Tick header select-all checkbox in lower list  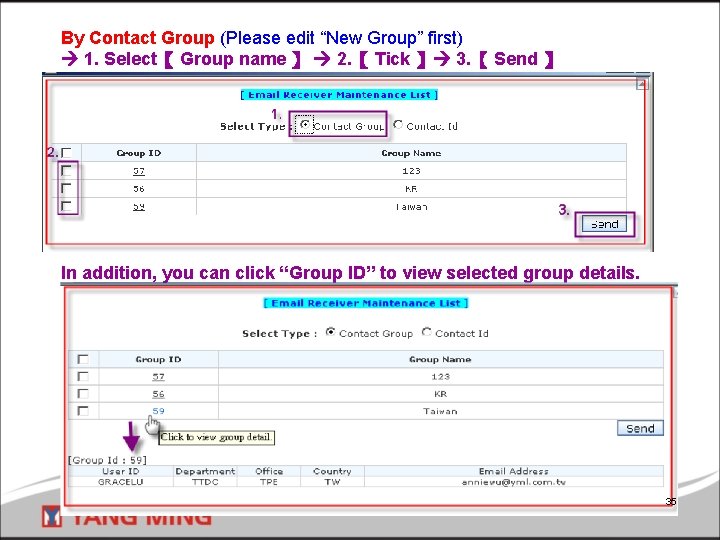coord(83,359)
